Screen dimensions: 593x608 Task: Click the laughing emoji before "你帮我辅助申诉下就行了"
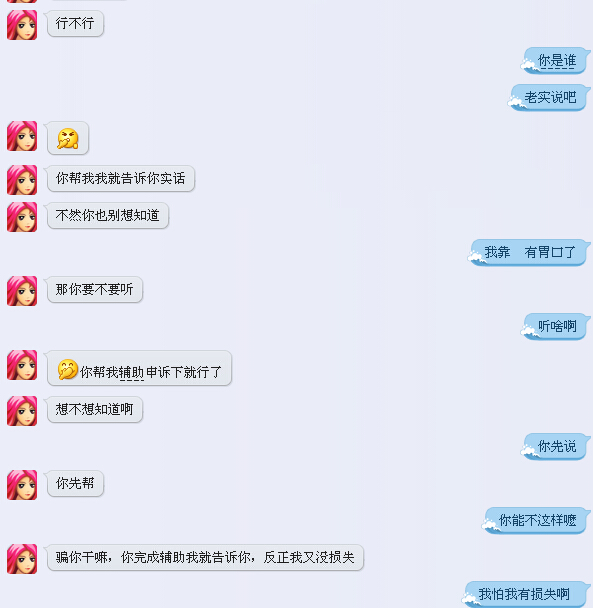(x=67, y=369)
